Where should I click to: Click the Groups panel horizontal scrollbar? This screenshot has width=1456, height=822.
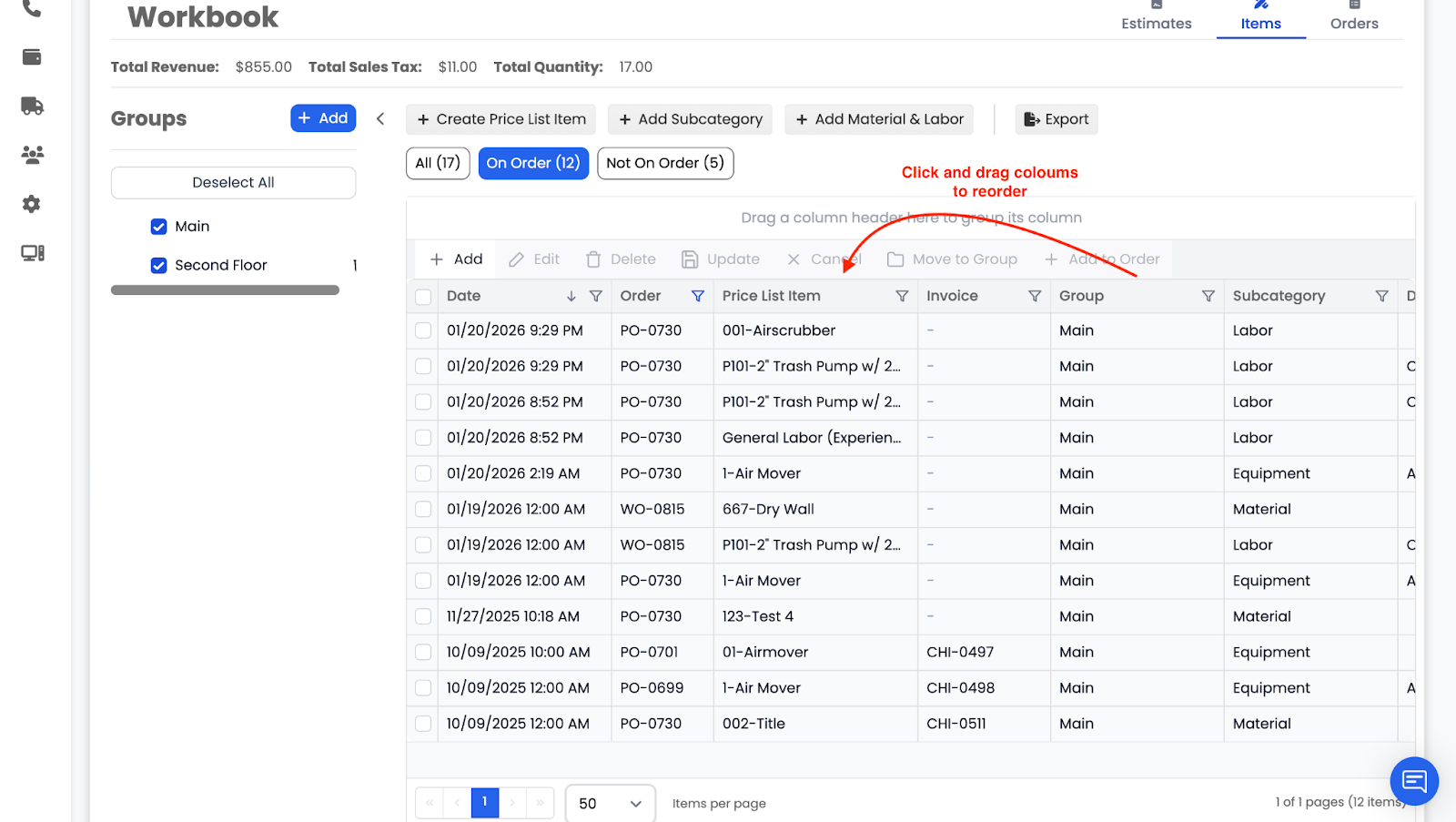click(x=225, y=290)
